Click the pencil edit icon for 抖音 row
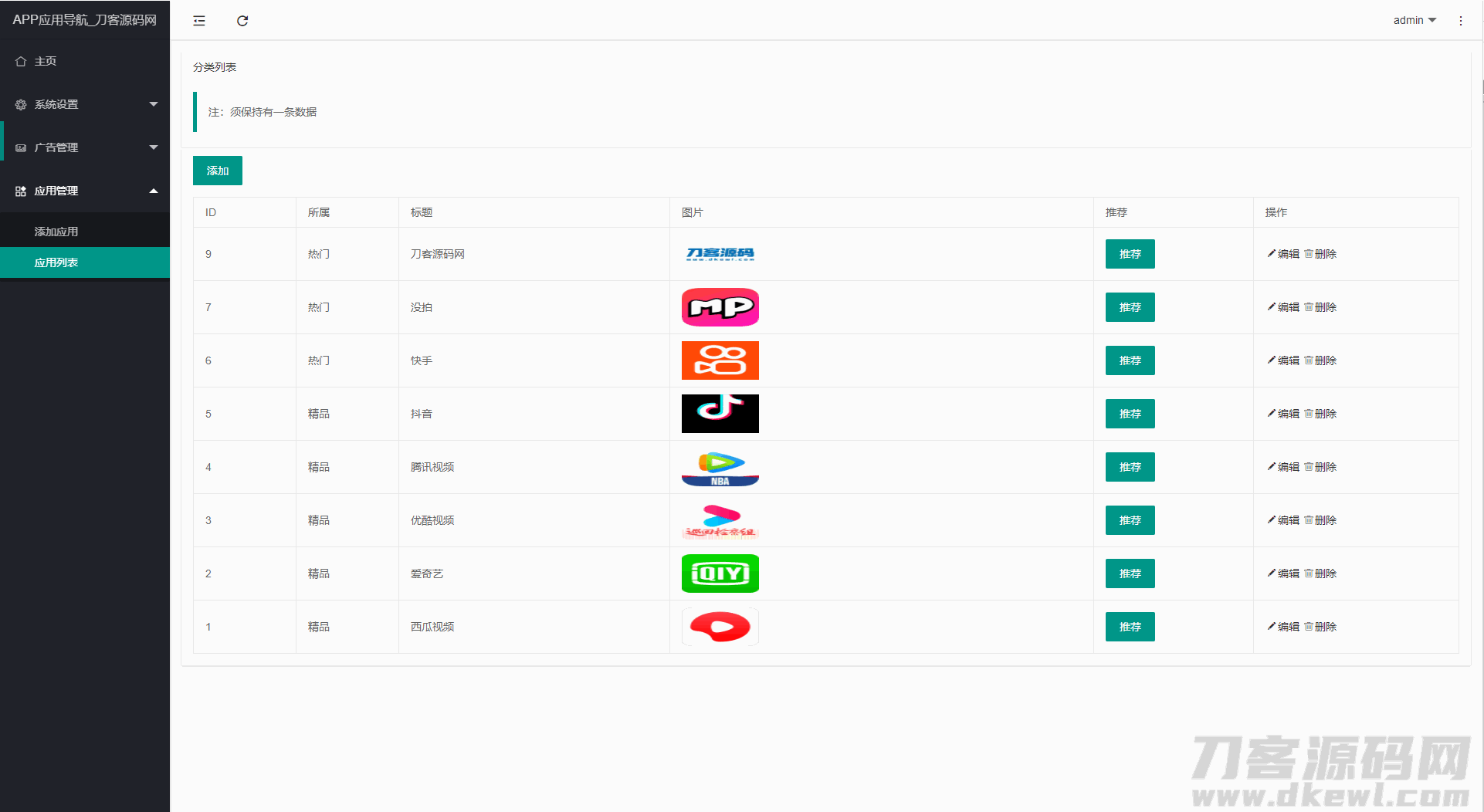Image resolution: width=1484 pixels, height=812 pixels. pyautogui.click(x=1272, y=414)
